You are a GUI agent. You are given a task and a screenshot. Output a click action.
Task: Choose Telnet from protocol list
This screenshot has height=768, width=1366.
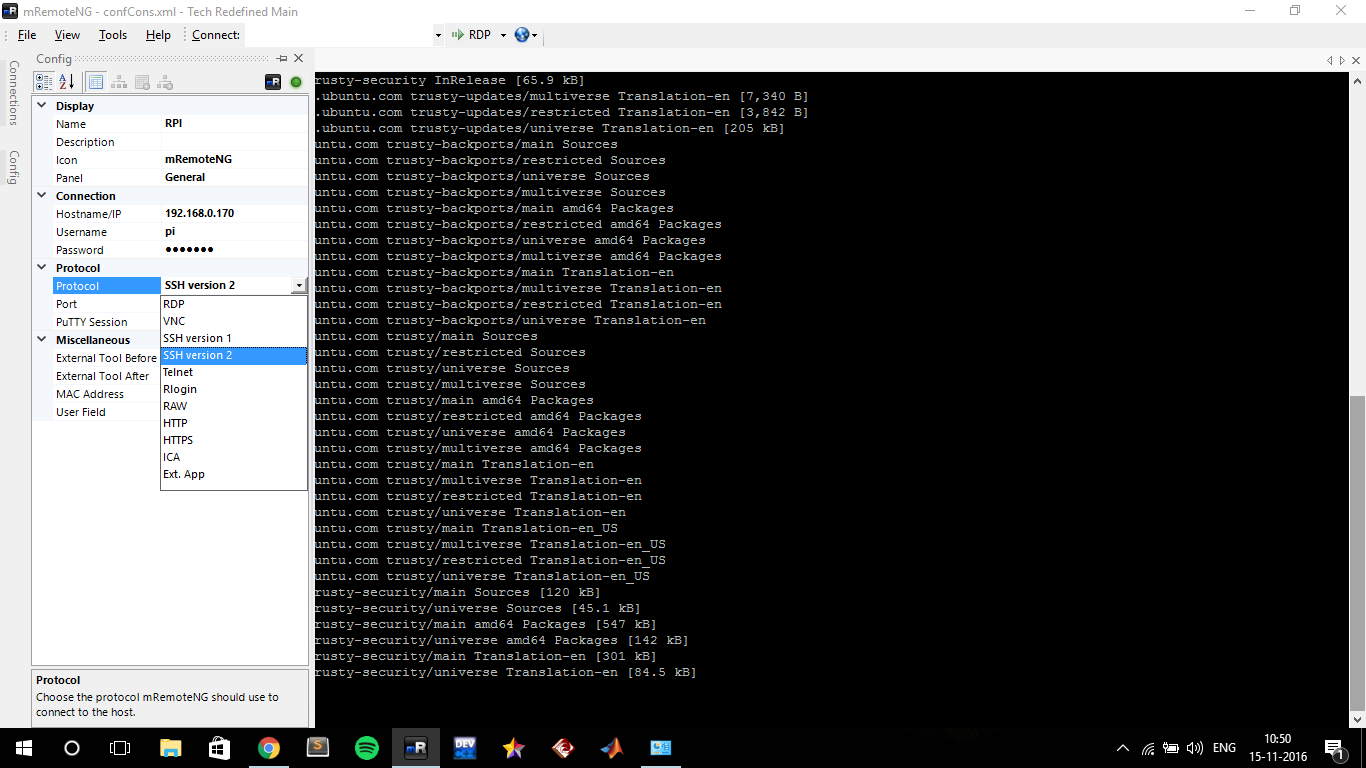(234, 372)
